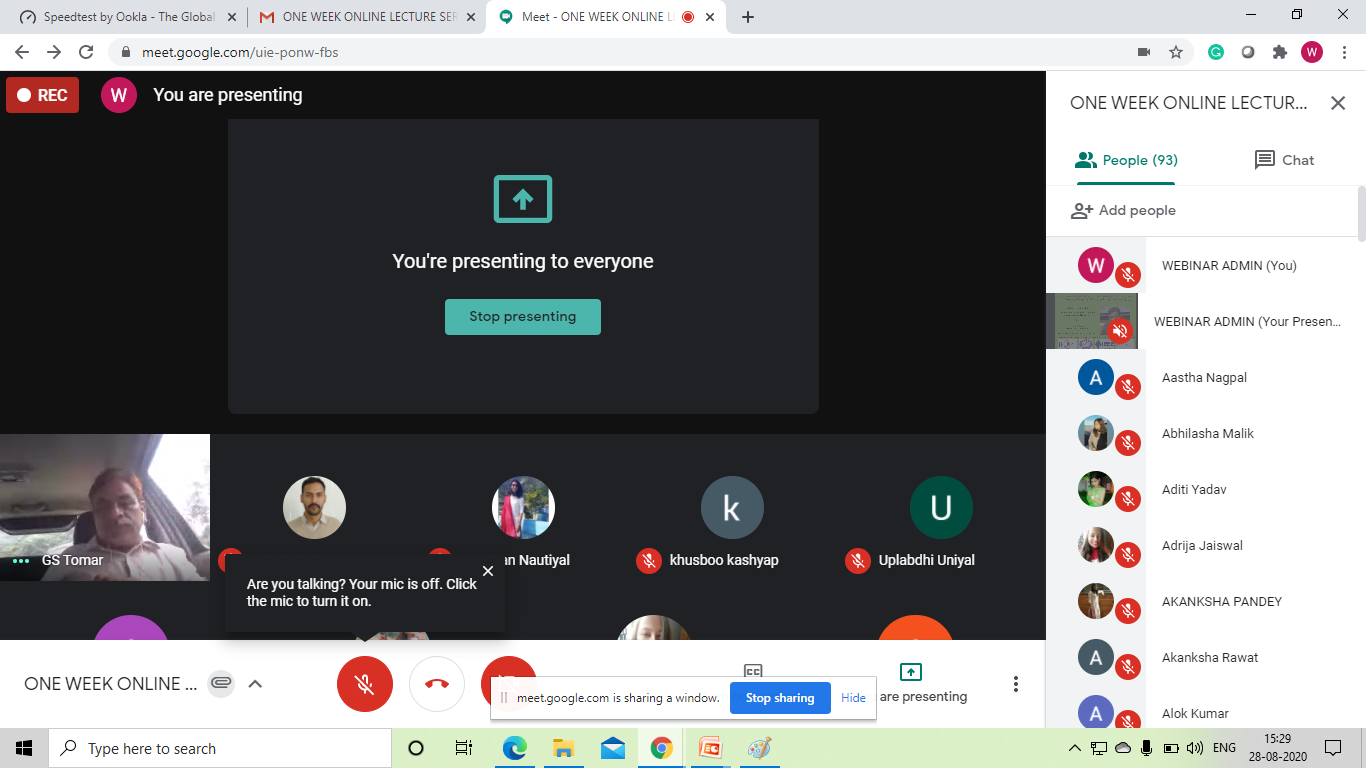
Task: Click the red hang up call button
Action: tap(436, 684)
